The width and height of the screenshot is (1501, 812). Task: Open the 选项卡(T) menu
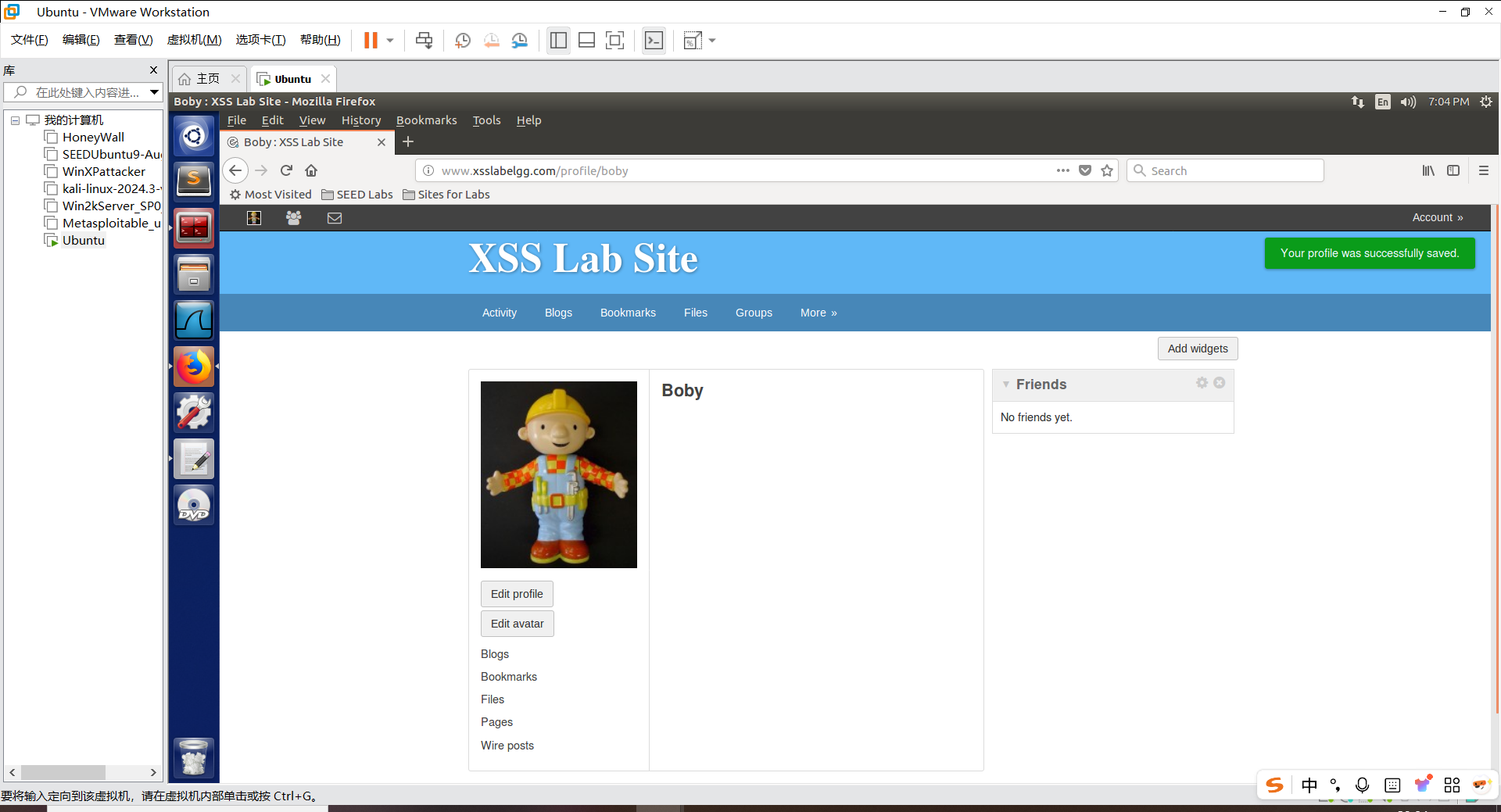[260, 40]
